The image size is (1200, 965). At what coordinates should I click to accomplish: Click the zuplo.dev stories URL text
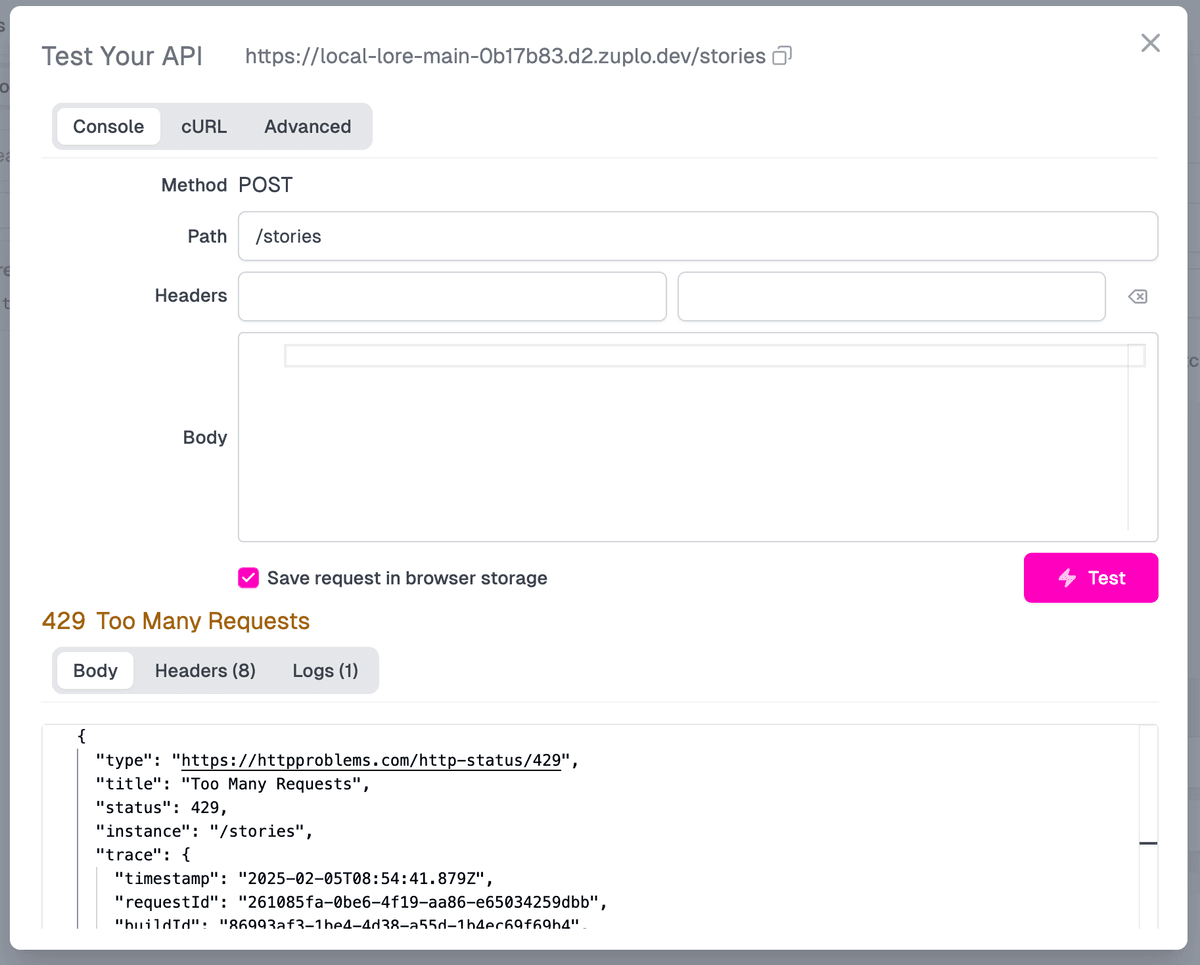[505, 56]
